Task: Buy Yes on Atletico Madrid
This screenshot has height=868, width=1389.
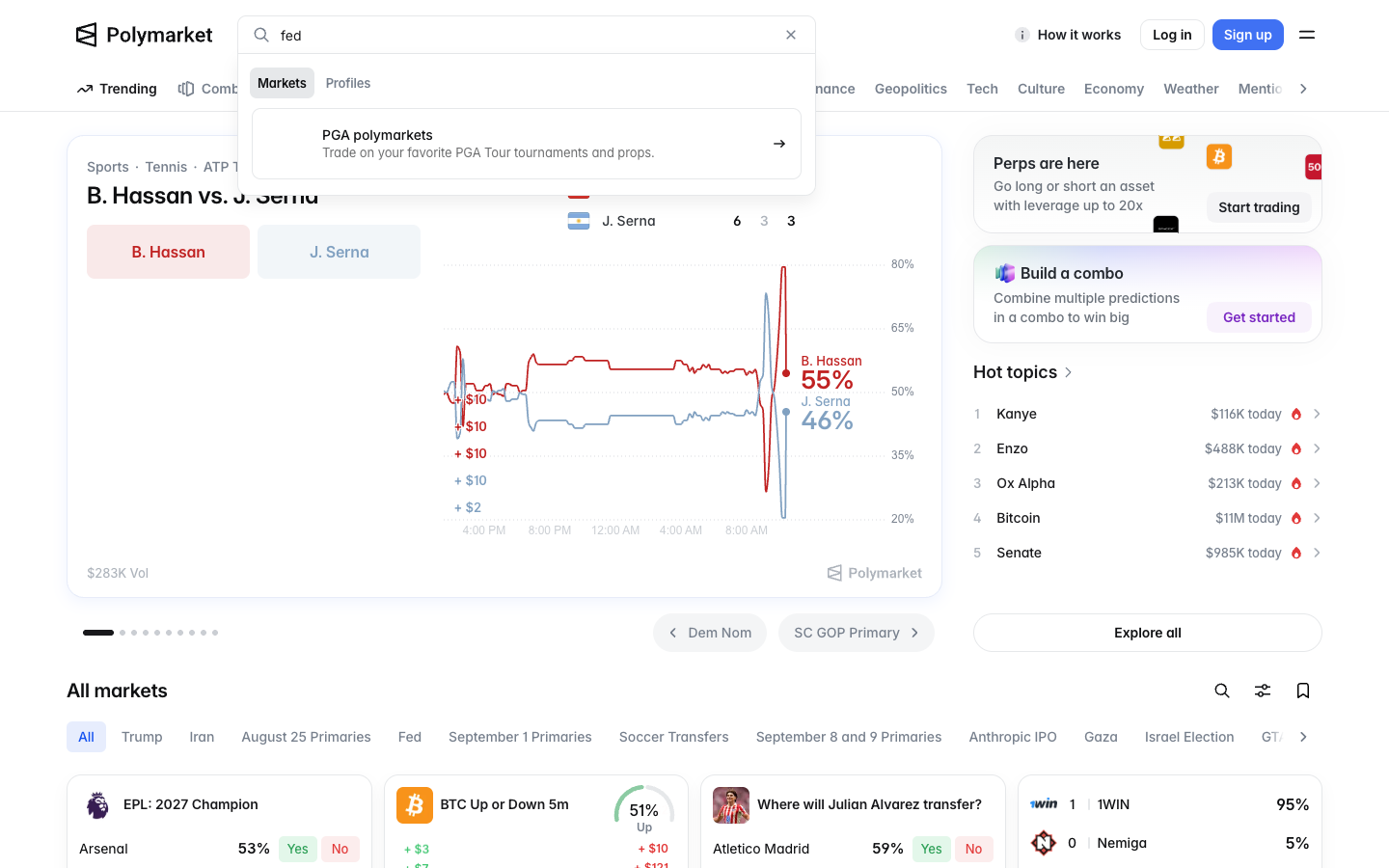Action: click(931, 849)
